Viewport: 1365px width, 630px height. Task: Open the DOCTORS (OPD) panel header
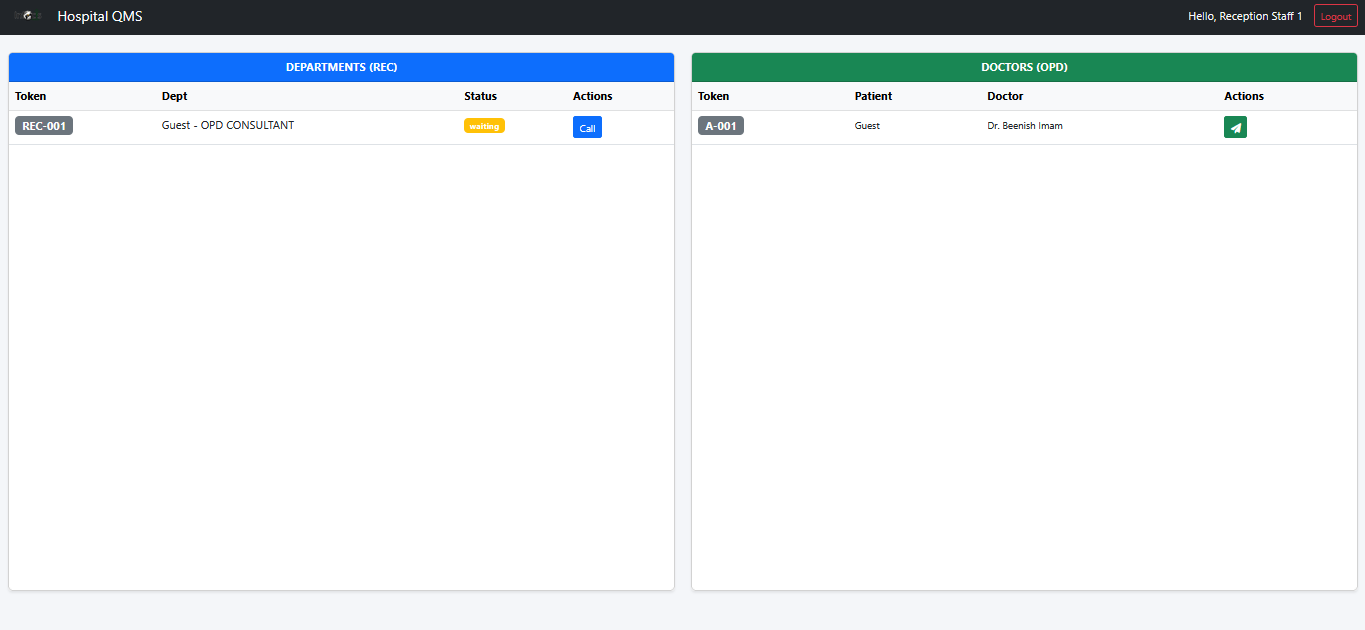[1023, 67]
